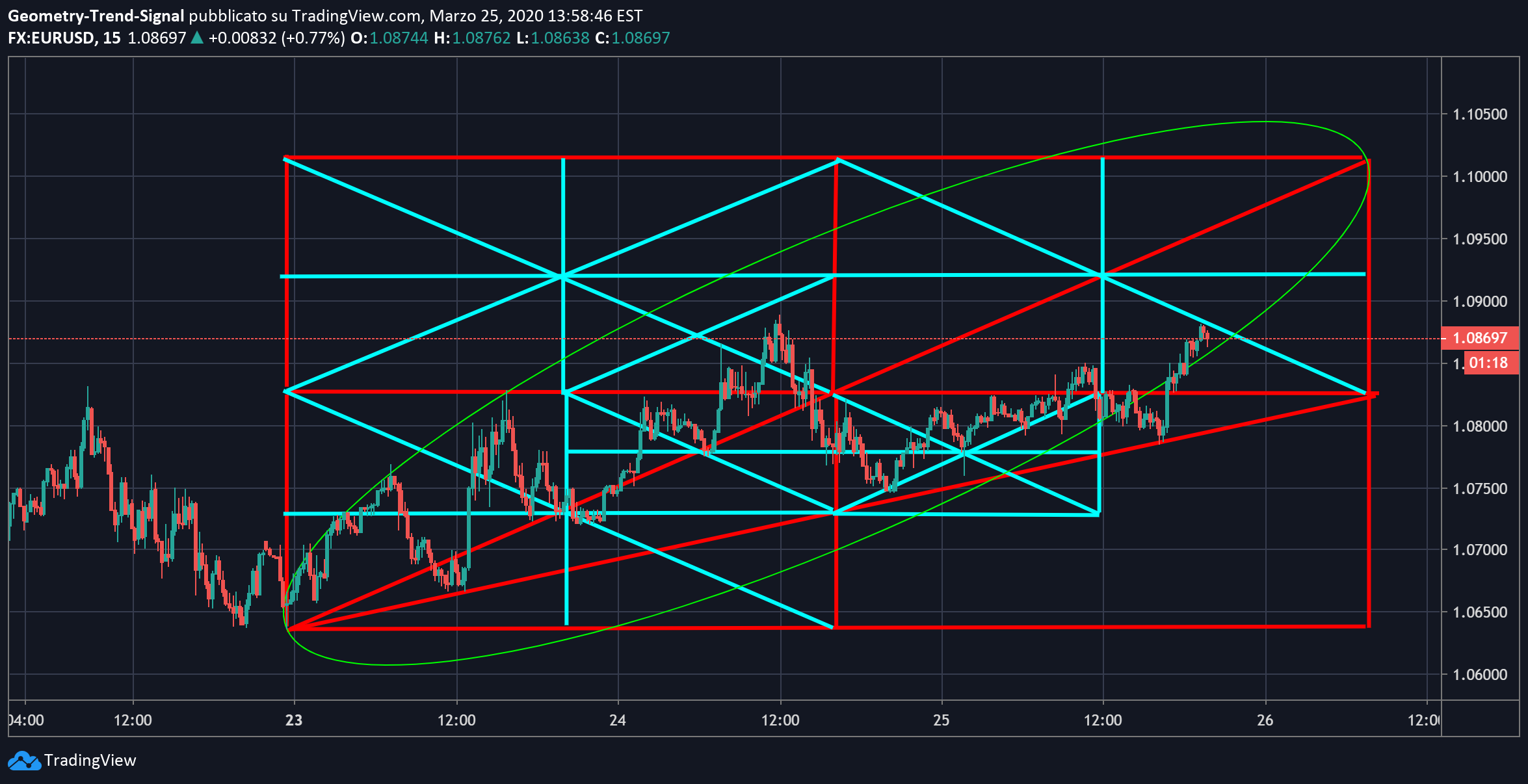Click the High value 1.08762 in header
1528x784 pixels.
(481, 38)
